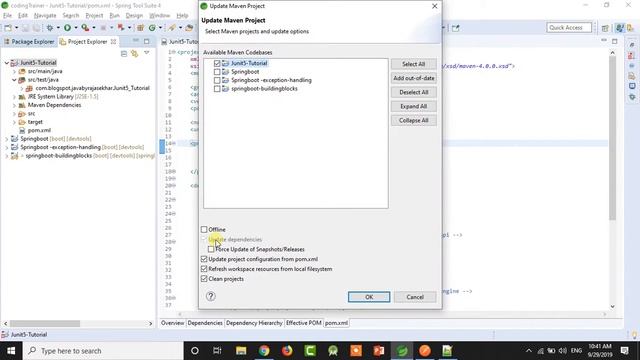Viewport: 640px width, 360px height.
Task: Toggle Update project configuration from pom.xml
Action: click(204, 259)
